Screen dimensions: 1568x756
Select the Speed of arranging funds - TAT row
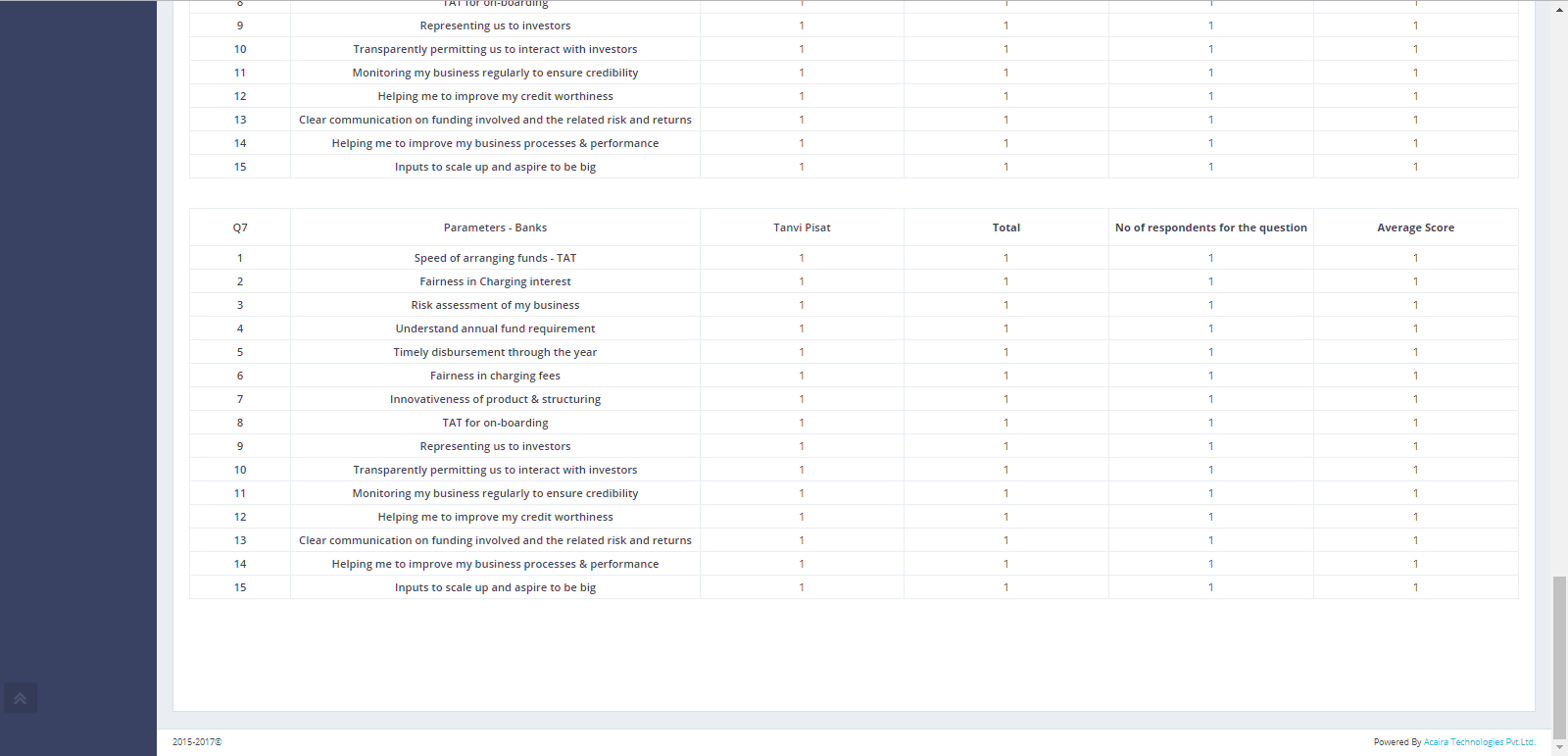pyautogui.click(x=495, y=258)
